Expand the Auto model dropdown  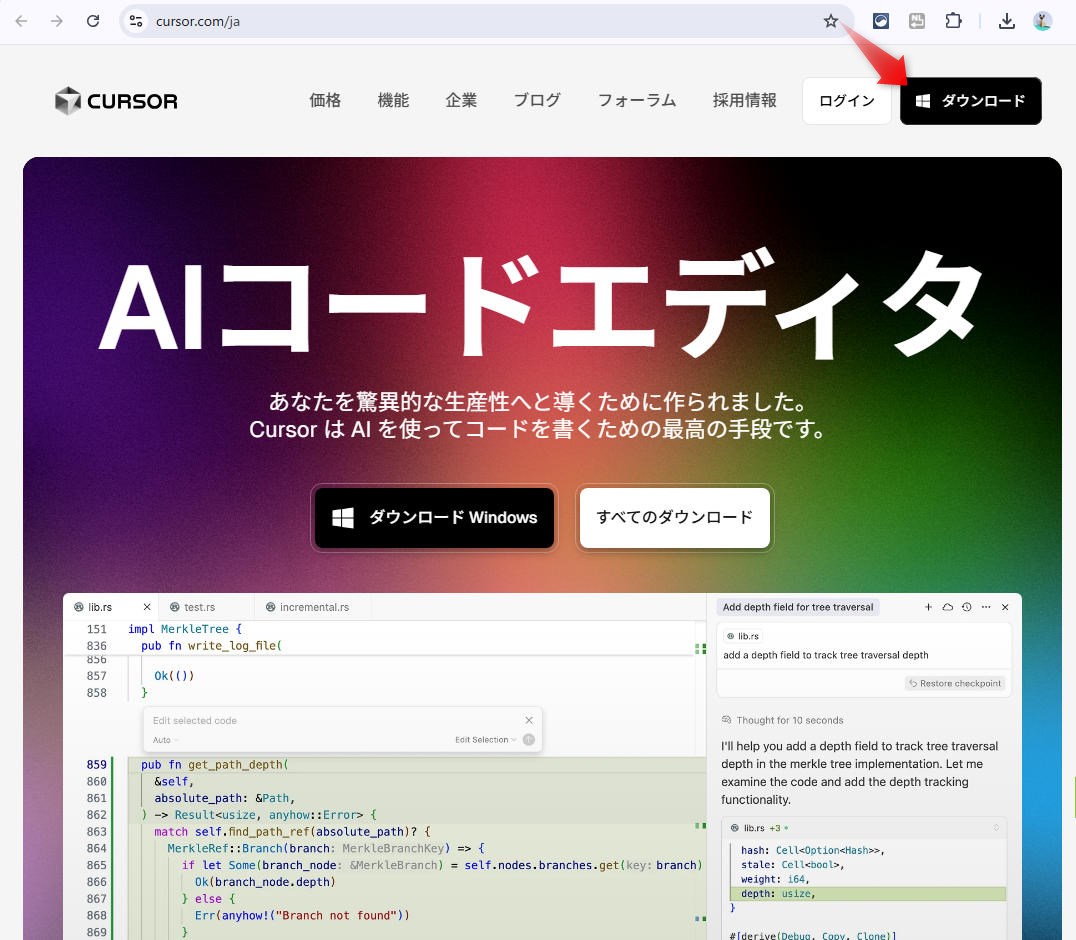click(x=165, y=740)
